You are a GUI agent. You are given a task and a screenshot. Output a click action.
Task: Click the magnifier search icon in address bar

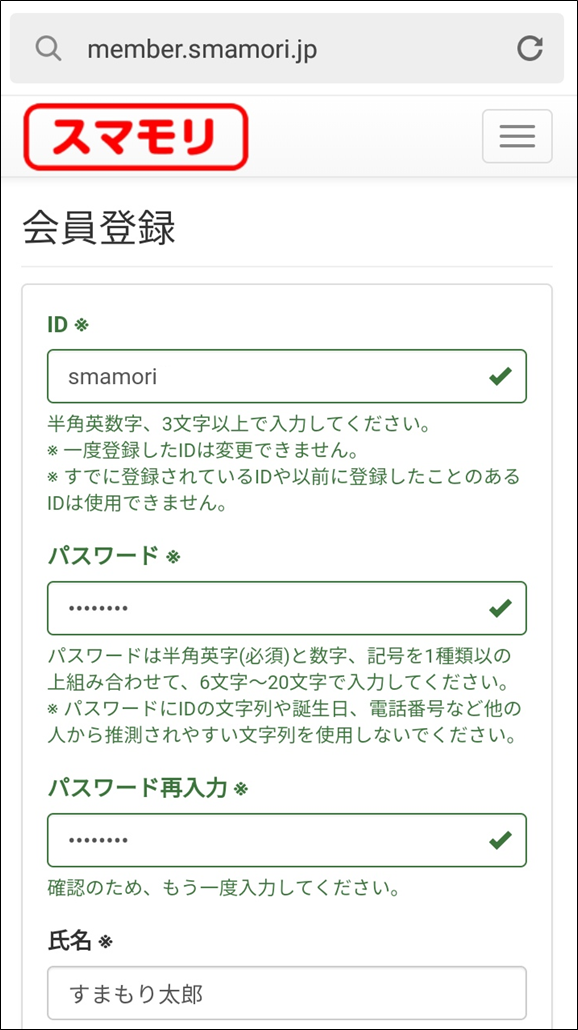tap(49, 49)
